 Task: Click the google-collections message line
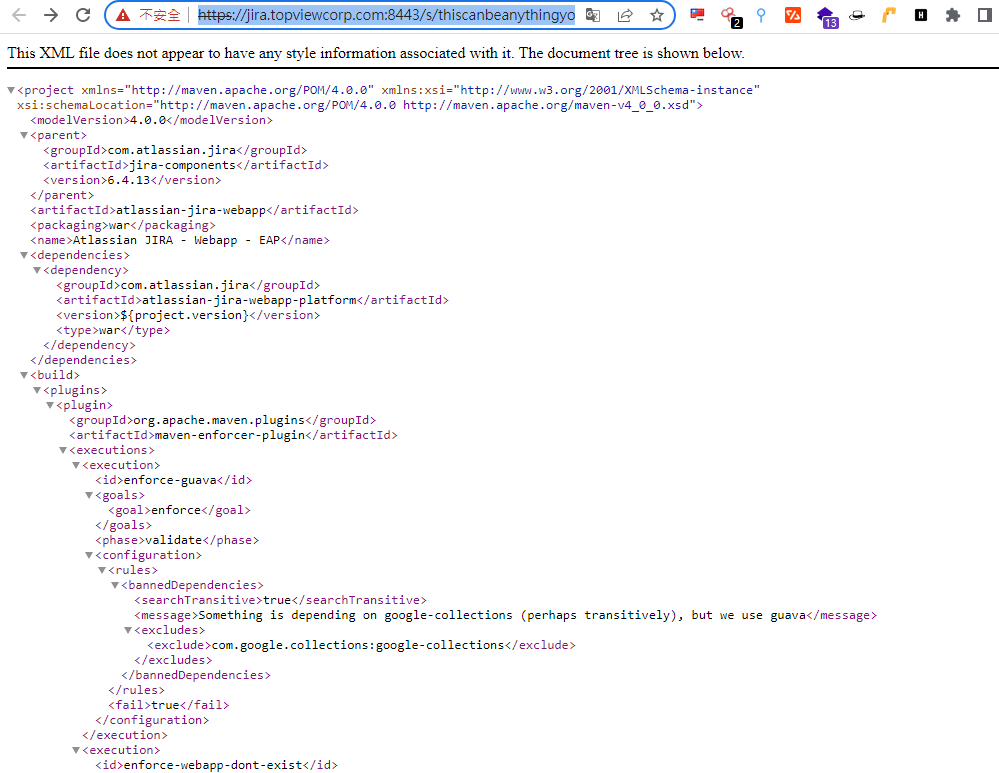[506, 616]
